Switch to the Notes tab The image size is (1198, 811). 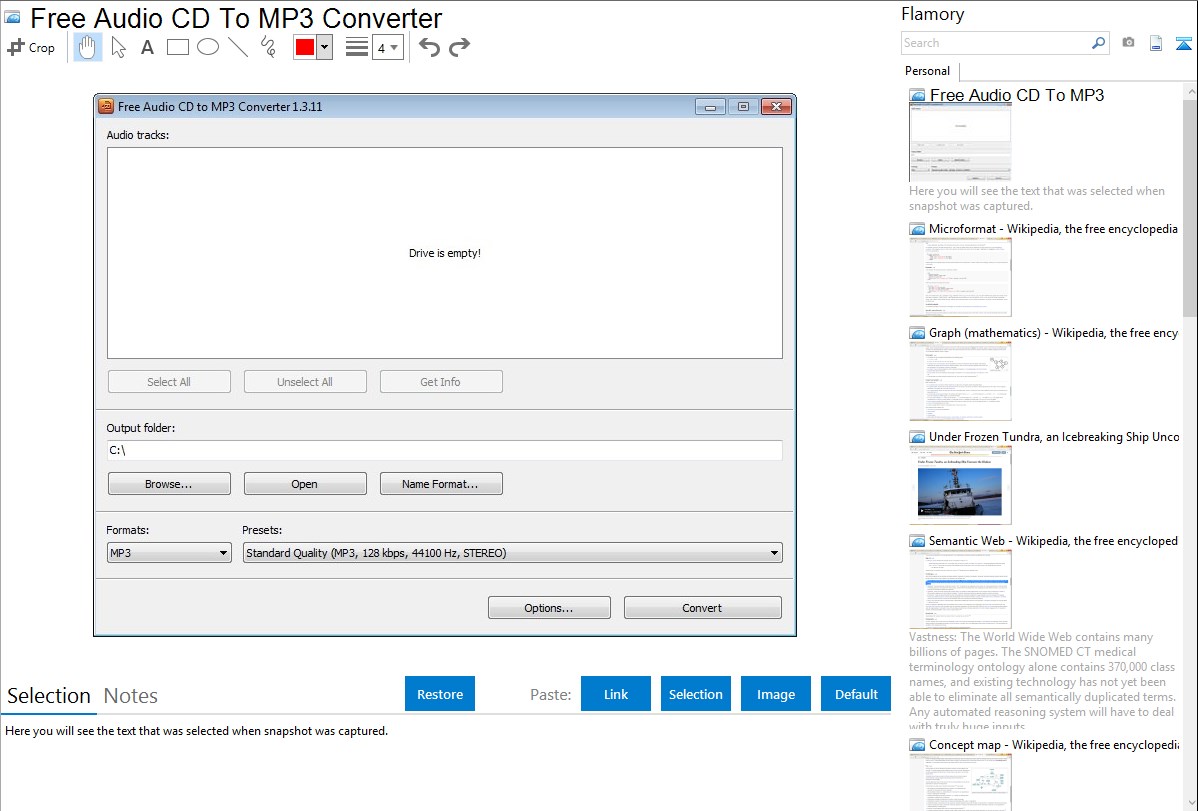coord(131,696)
